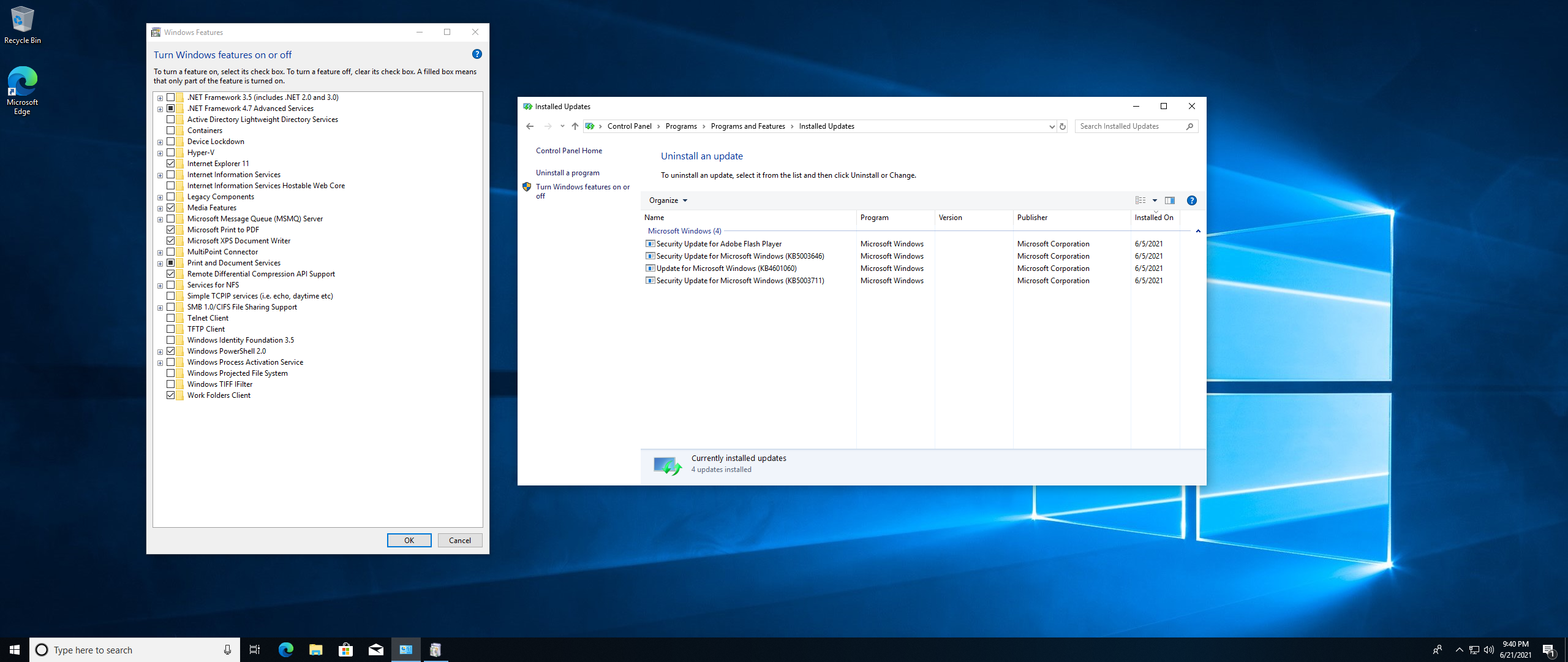Sort by Publisher column header
The width and height of the screenshot is (1568, 662).
(x=1072, y=218)
